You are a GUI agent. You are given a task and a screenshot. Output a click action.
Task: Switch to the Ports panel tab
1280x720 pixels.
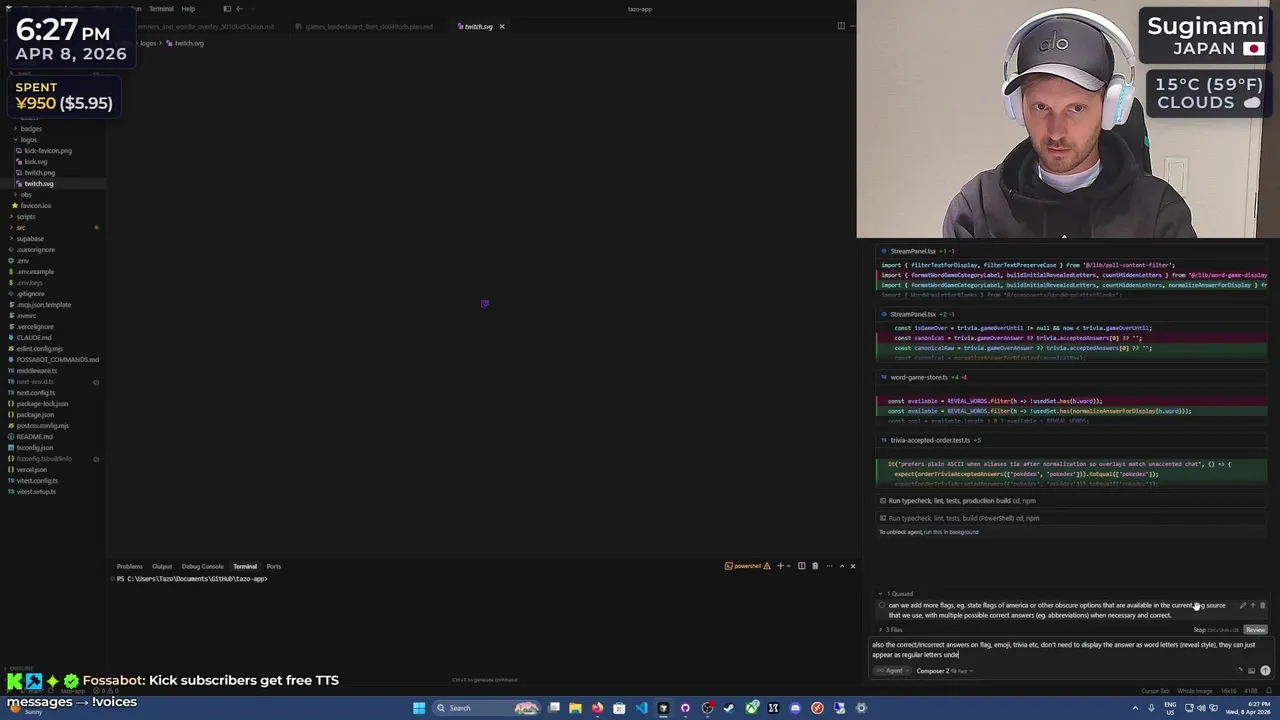tap(273, 567)
